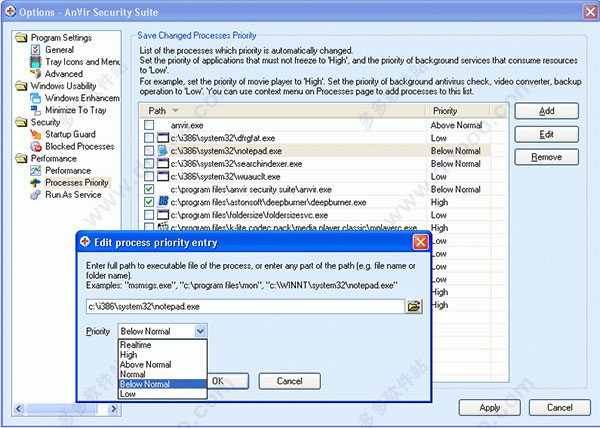Click the Above Normal priority cell for anvir.exe

tap(456, 125)
